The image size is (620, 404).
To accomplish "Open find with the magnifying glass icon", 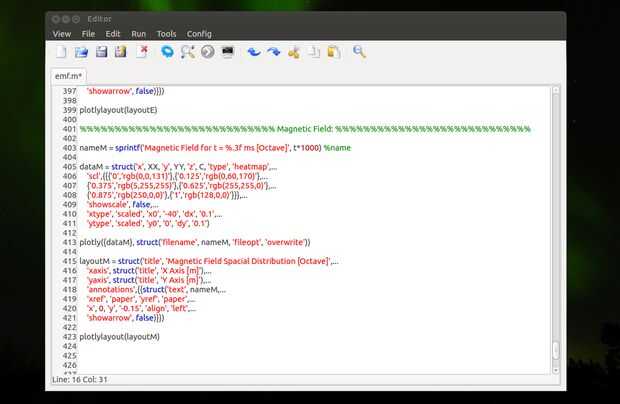I will [359, 52].
